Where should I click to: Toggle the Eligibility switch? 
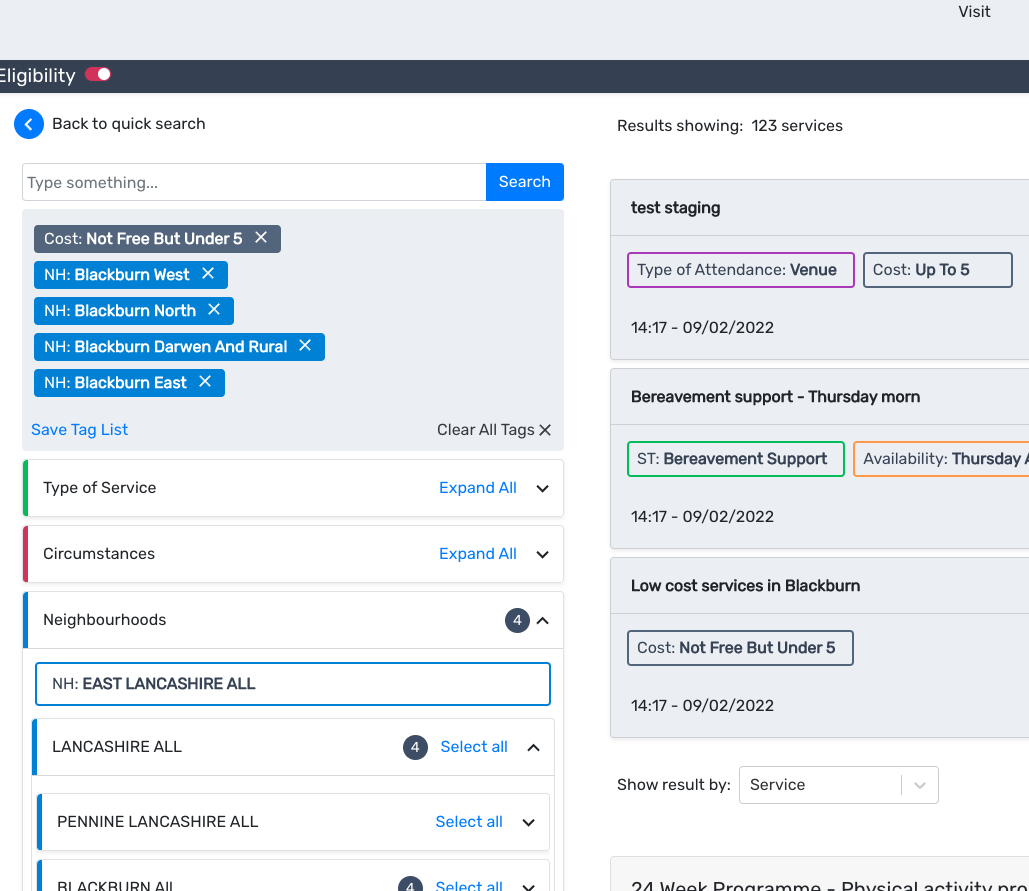[98, 75]
